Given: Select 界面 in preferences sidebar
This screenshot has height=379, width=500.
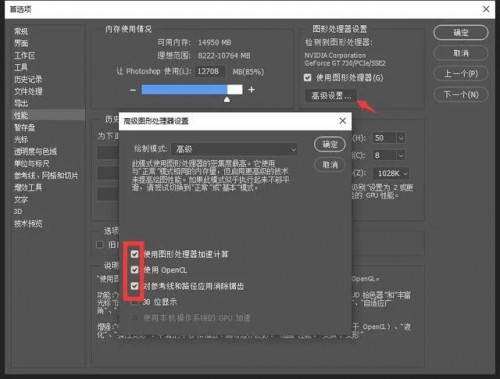Looking at the screenshot, I should tap(21, 43).
